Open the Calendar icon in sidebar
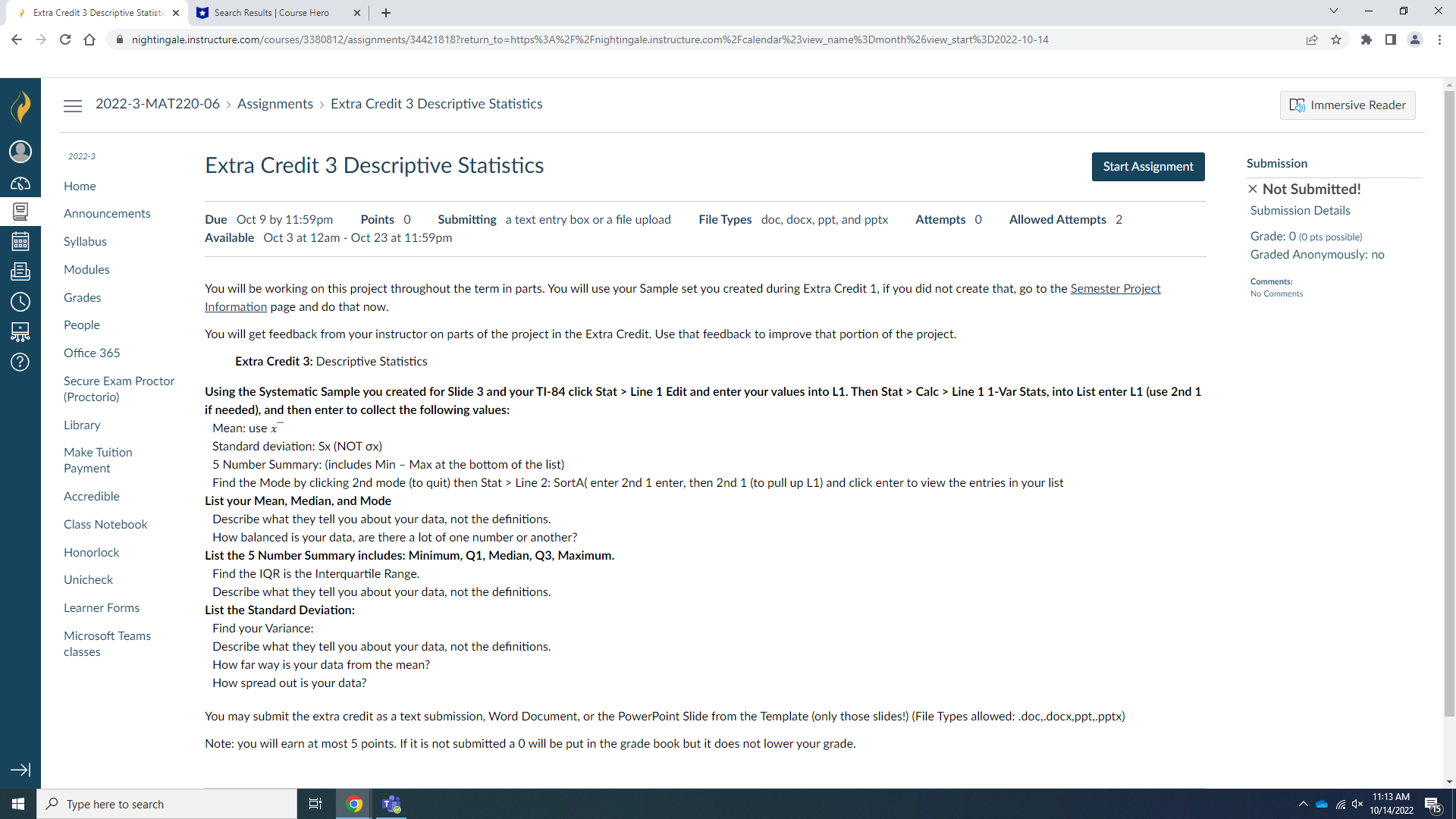 point(20,241)
